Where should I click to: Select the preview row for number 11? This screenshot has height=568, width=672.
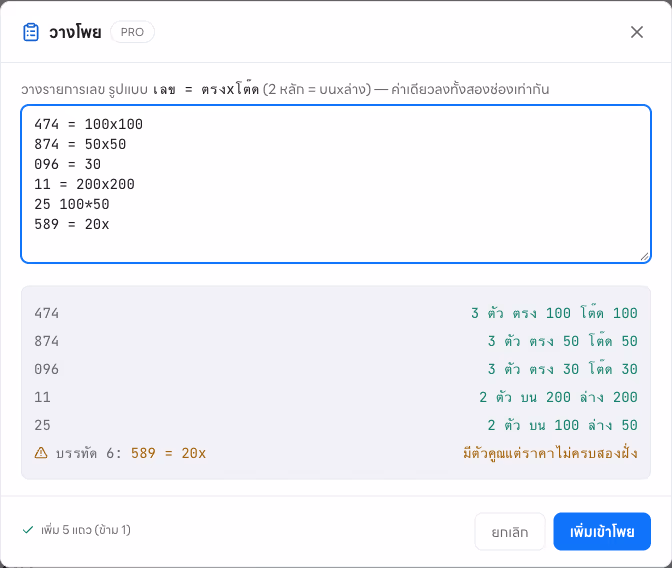pyautogui.click(x=336, y=397)
